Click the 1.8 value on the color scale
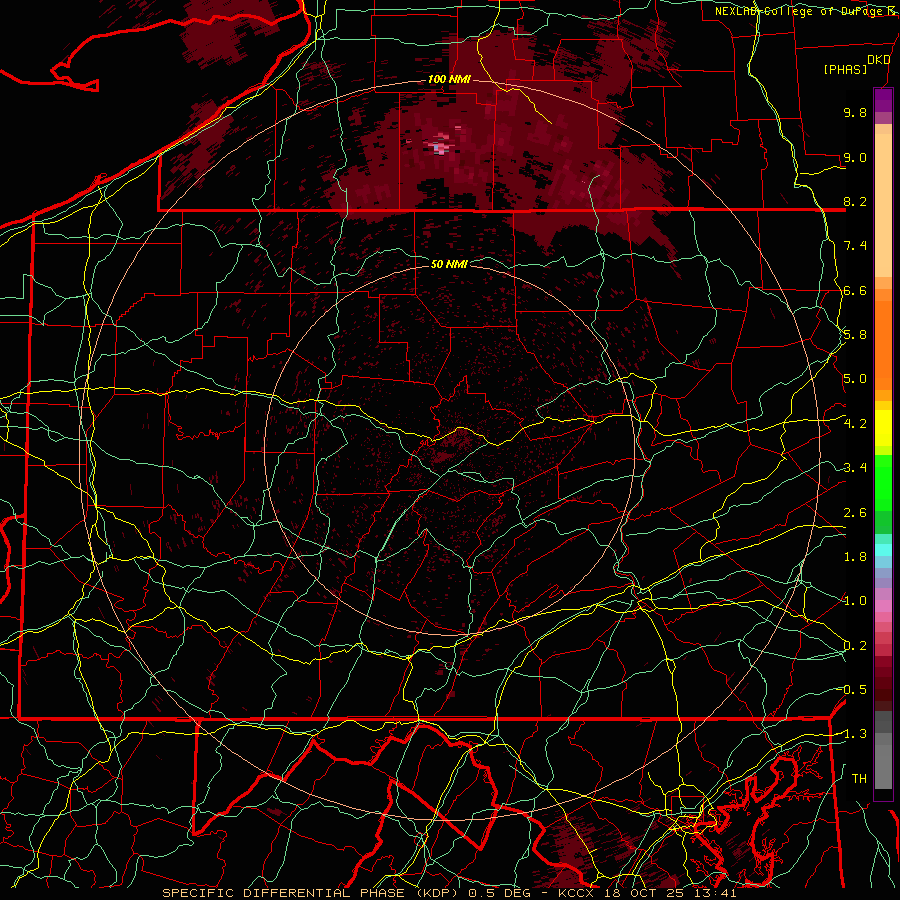The height and width of the screenshot is (900, 900). pos(855,557)
